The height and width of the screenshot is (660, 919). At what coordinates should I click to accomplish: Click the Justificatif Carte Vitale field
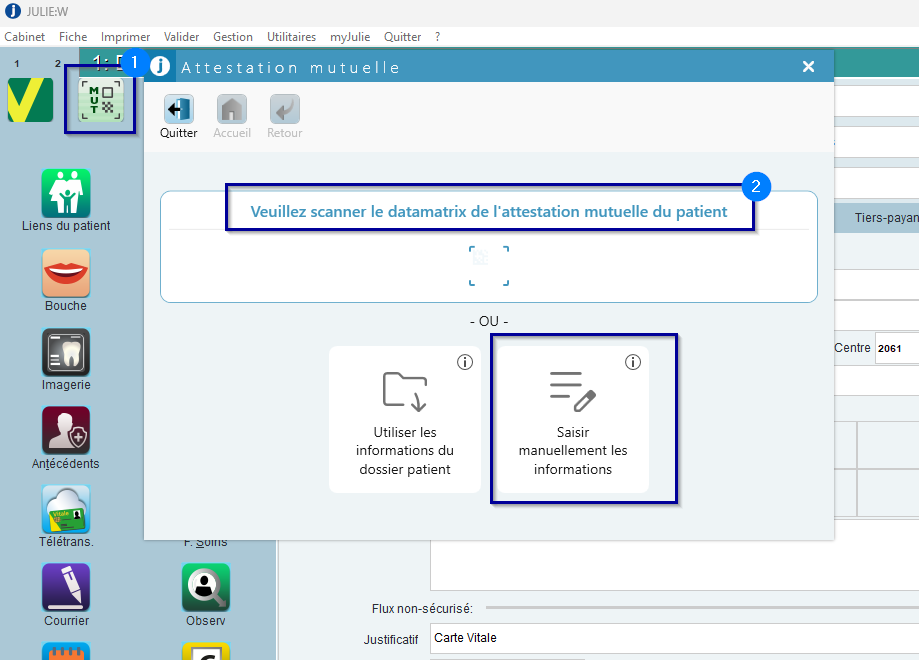click(x=675, y=638)
